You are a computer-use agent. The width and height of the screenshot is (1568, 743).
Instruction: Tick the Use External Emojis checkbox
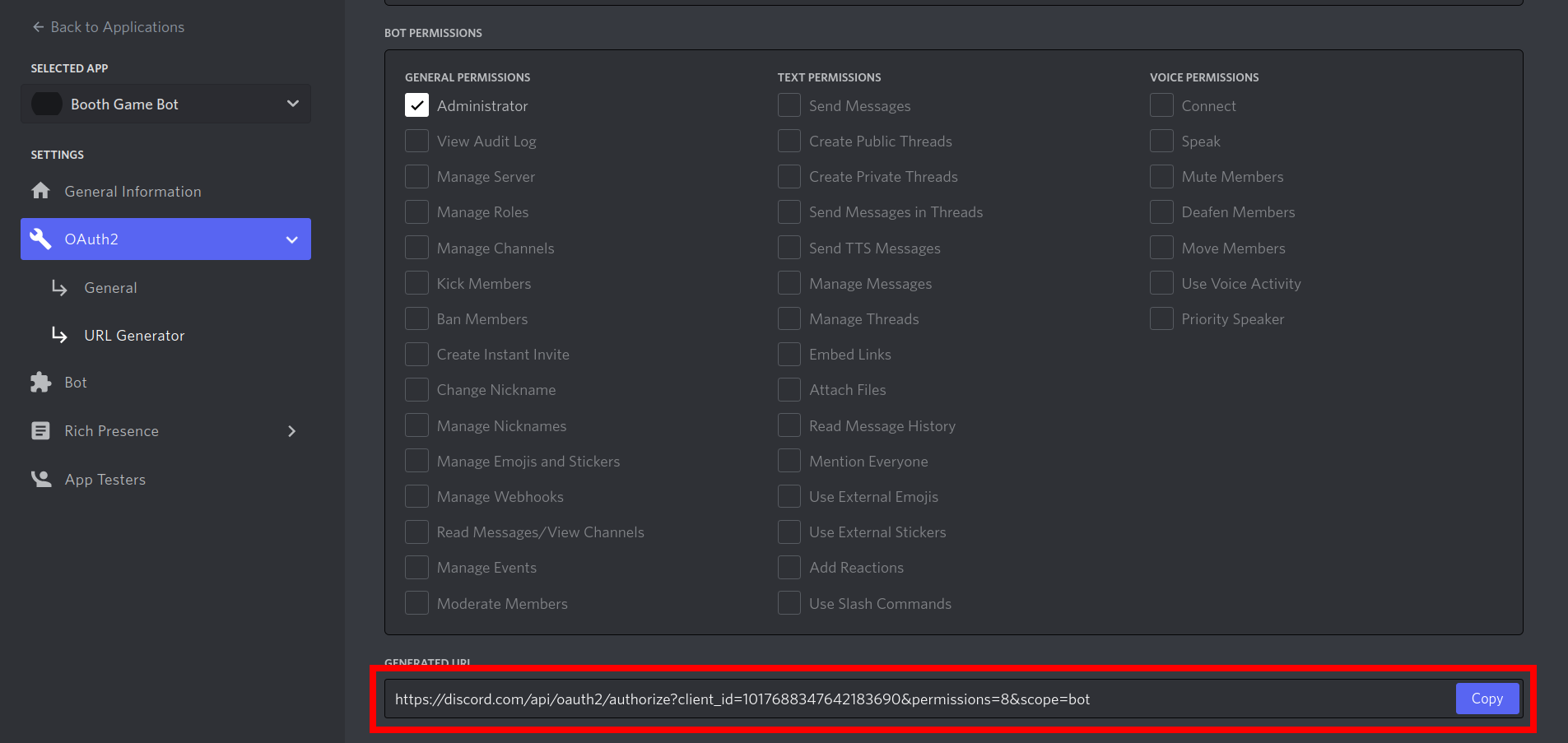[x=789, y=496]
